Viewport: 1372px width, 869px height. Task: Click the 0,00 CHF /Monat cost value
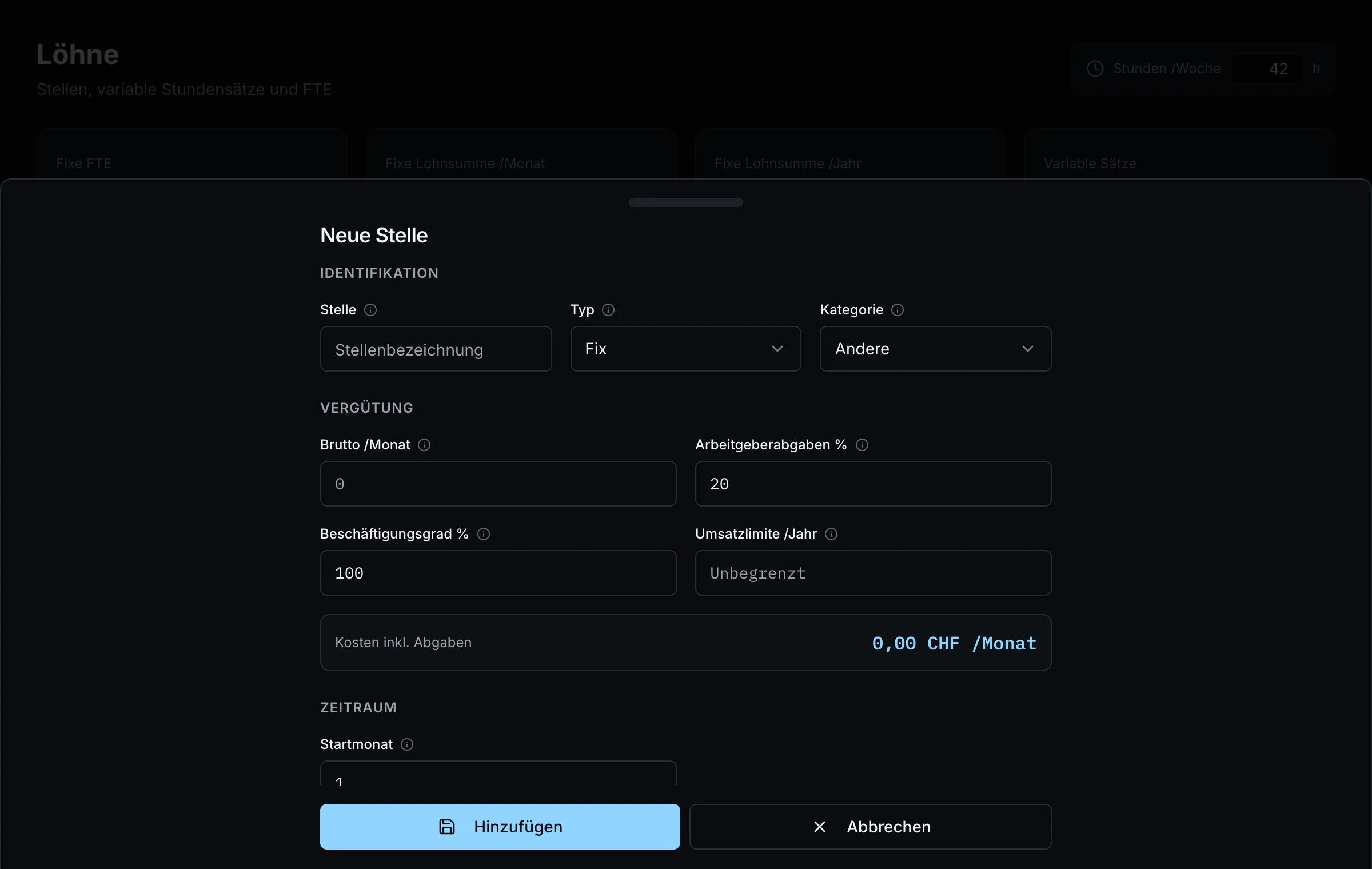(x=954, y=643)
